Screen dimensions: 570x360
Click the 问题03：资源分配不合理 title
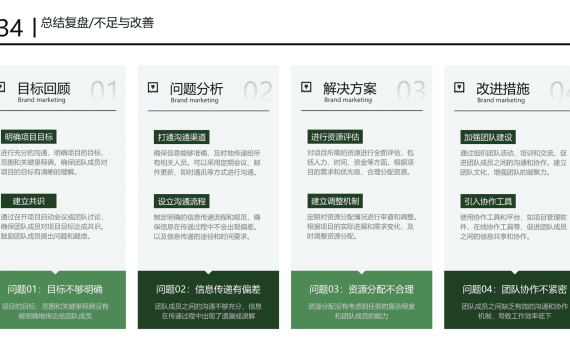(362, 289)
